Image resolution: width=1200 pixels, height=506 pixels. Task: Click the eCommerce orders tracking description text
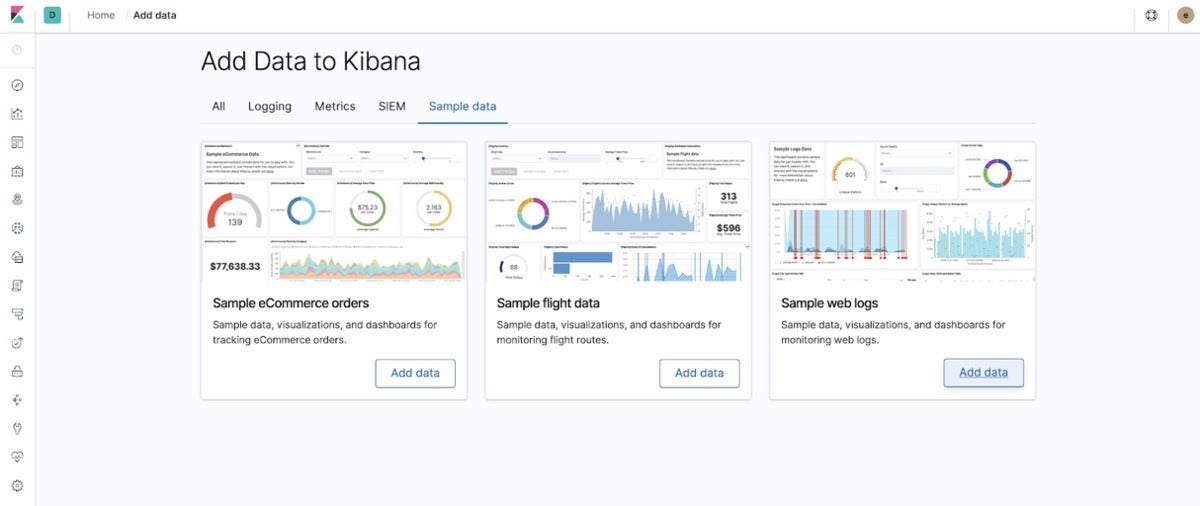(325, 332)
